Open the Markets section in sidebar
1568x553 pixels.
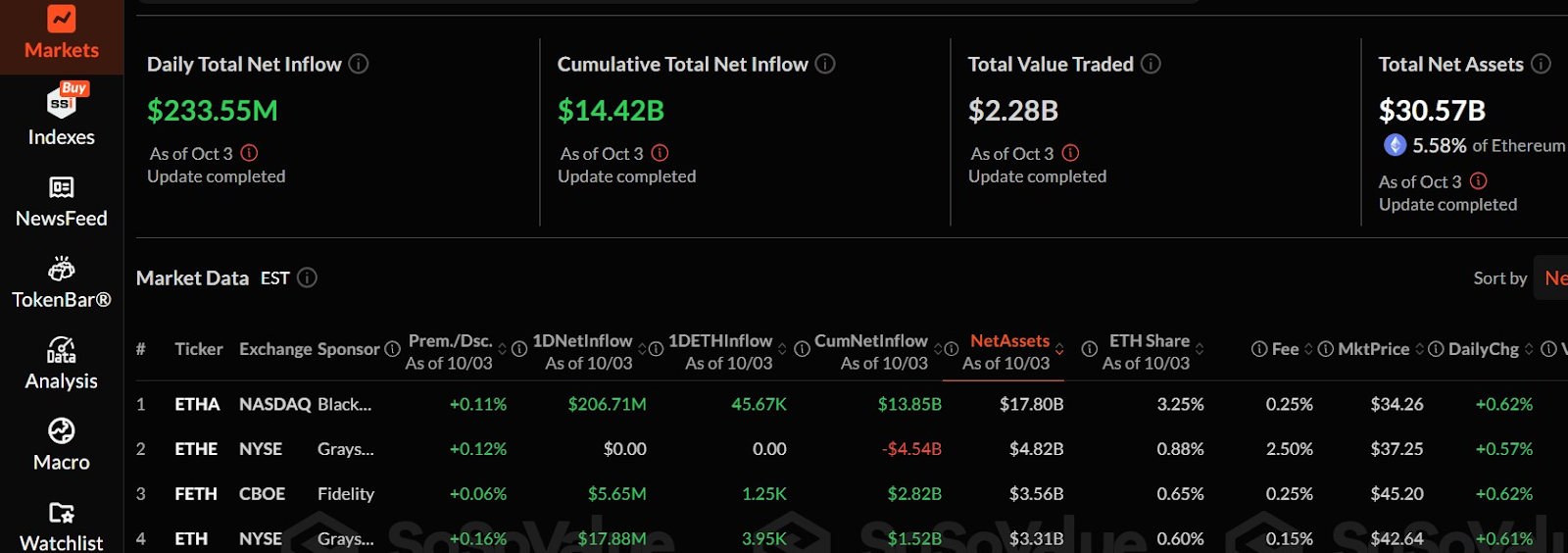coord(61,34)
